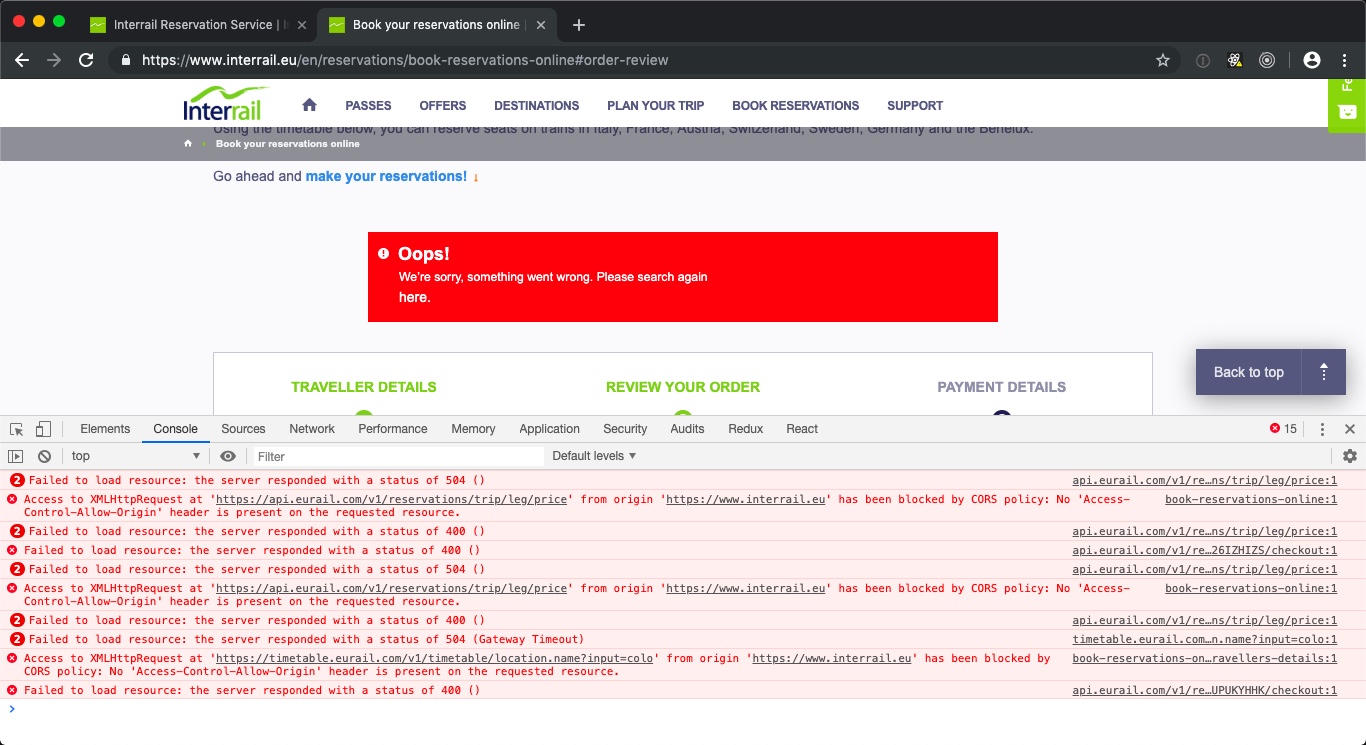Switch to the Audits panel
The image size is (1366, 745).
(687, 429)
